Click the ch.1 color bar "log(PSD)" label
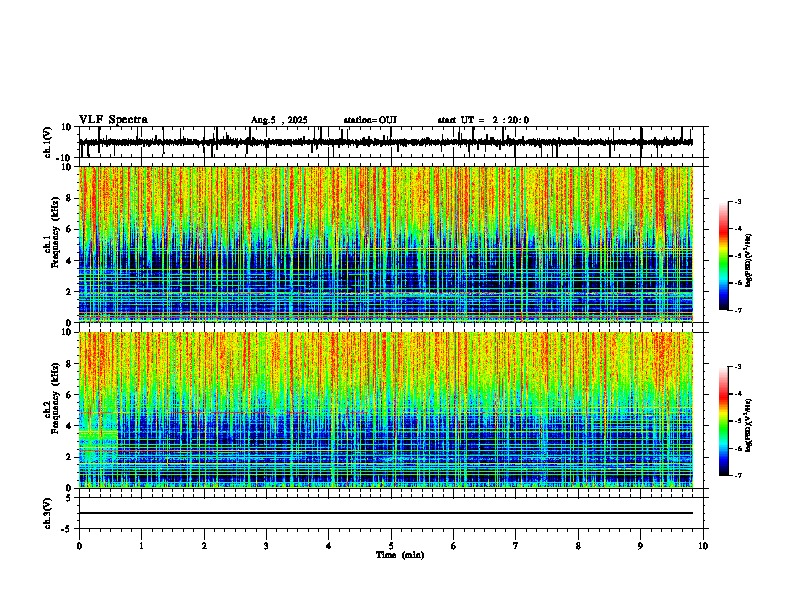This screenshot has height=612, width=792. [x=749, y=260]
